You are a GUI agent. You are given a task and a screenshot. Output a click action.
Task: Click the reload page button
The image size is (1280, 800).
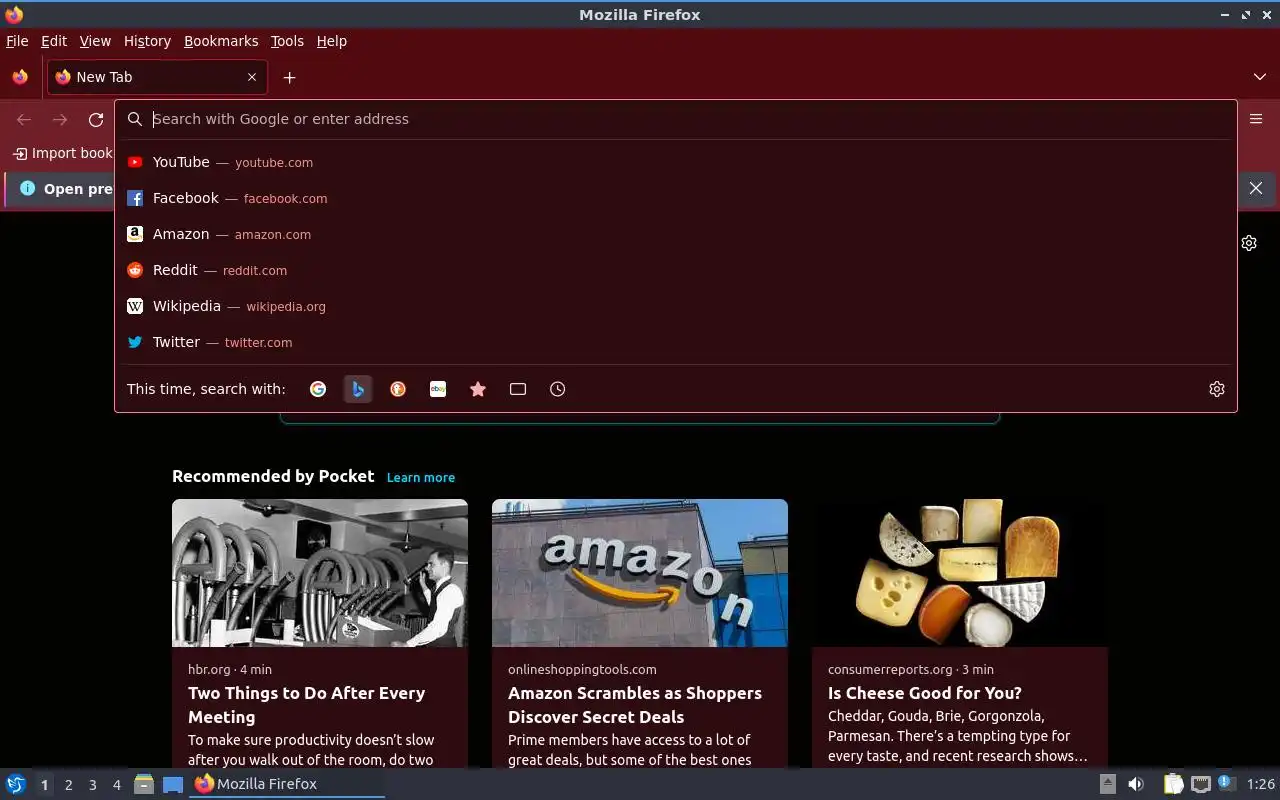[x=96, y=119]
